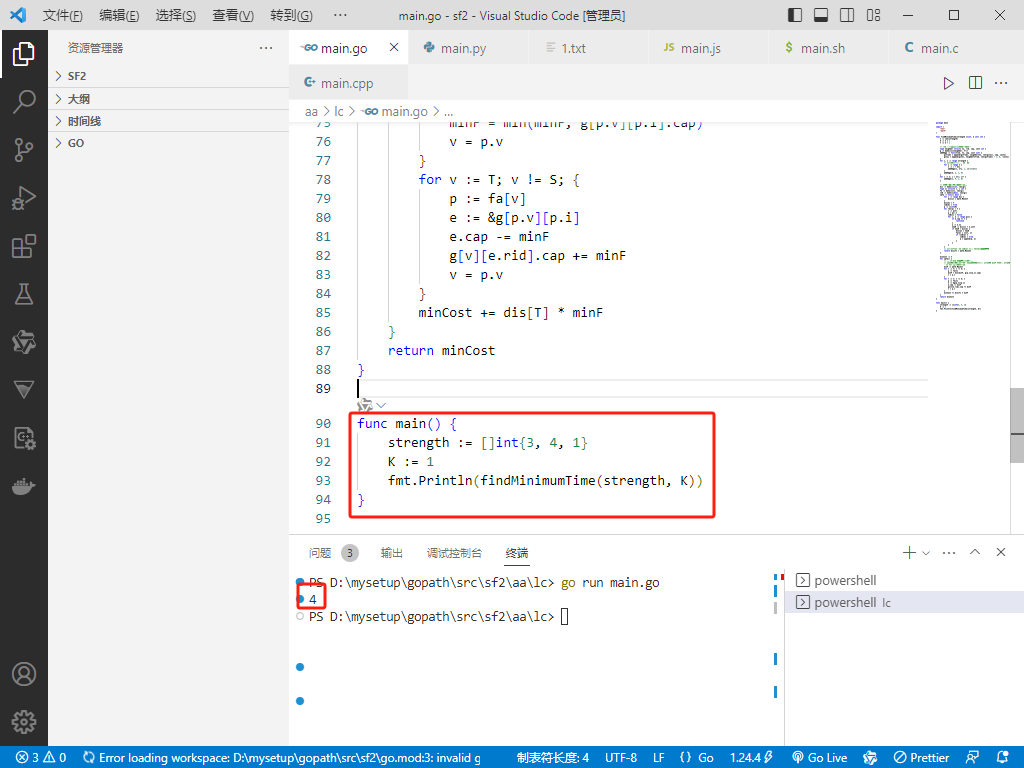Image resolution: width=1024 pixels, height=768 pixels.
Task: Select the powershell lc terminal entry
Action: click(904, 602)
